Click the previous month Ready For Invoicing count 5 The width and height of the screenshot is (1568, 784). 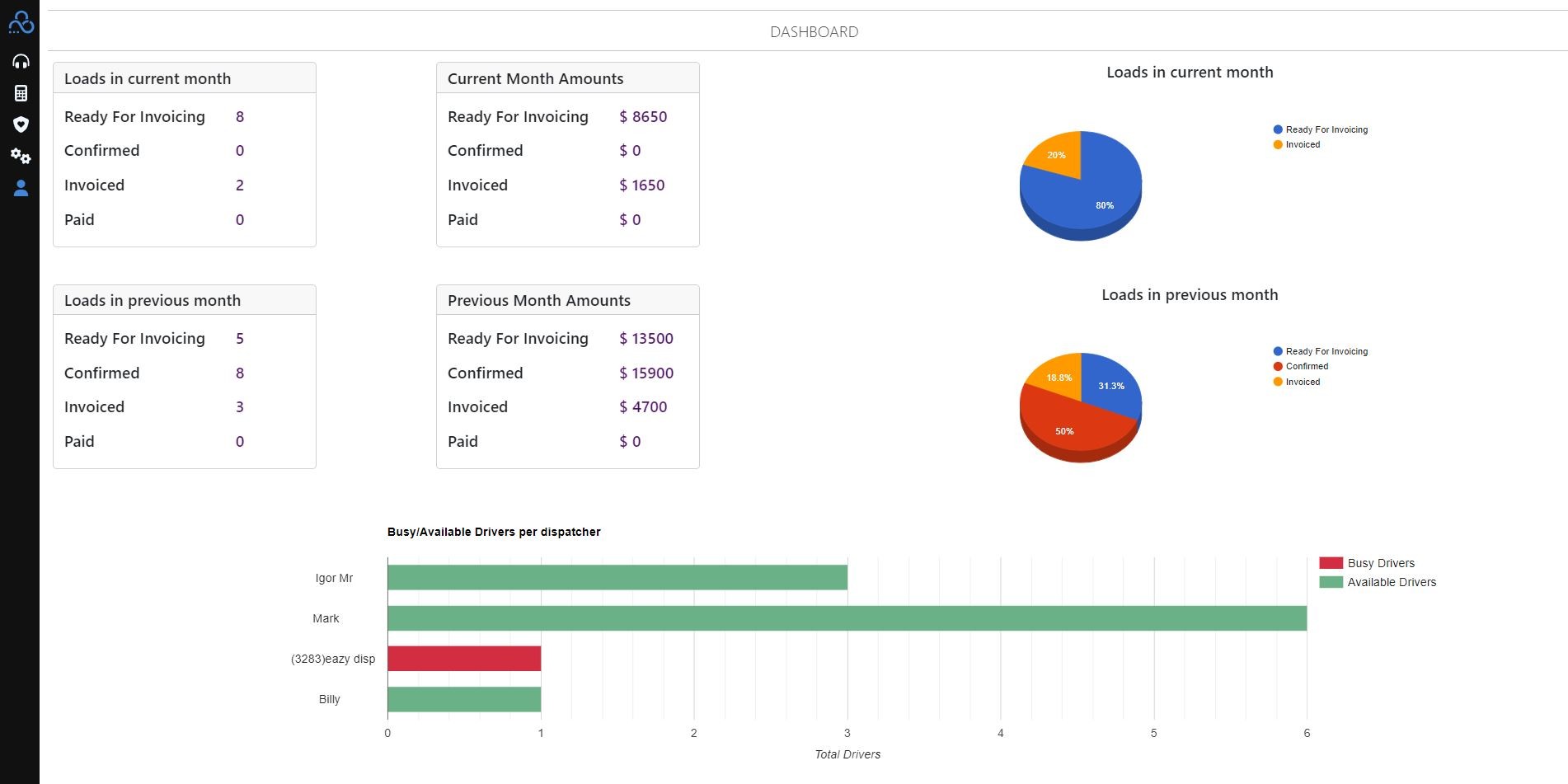point(240,339)
